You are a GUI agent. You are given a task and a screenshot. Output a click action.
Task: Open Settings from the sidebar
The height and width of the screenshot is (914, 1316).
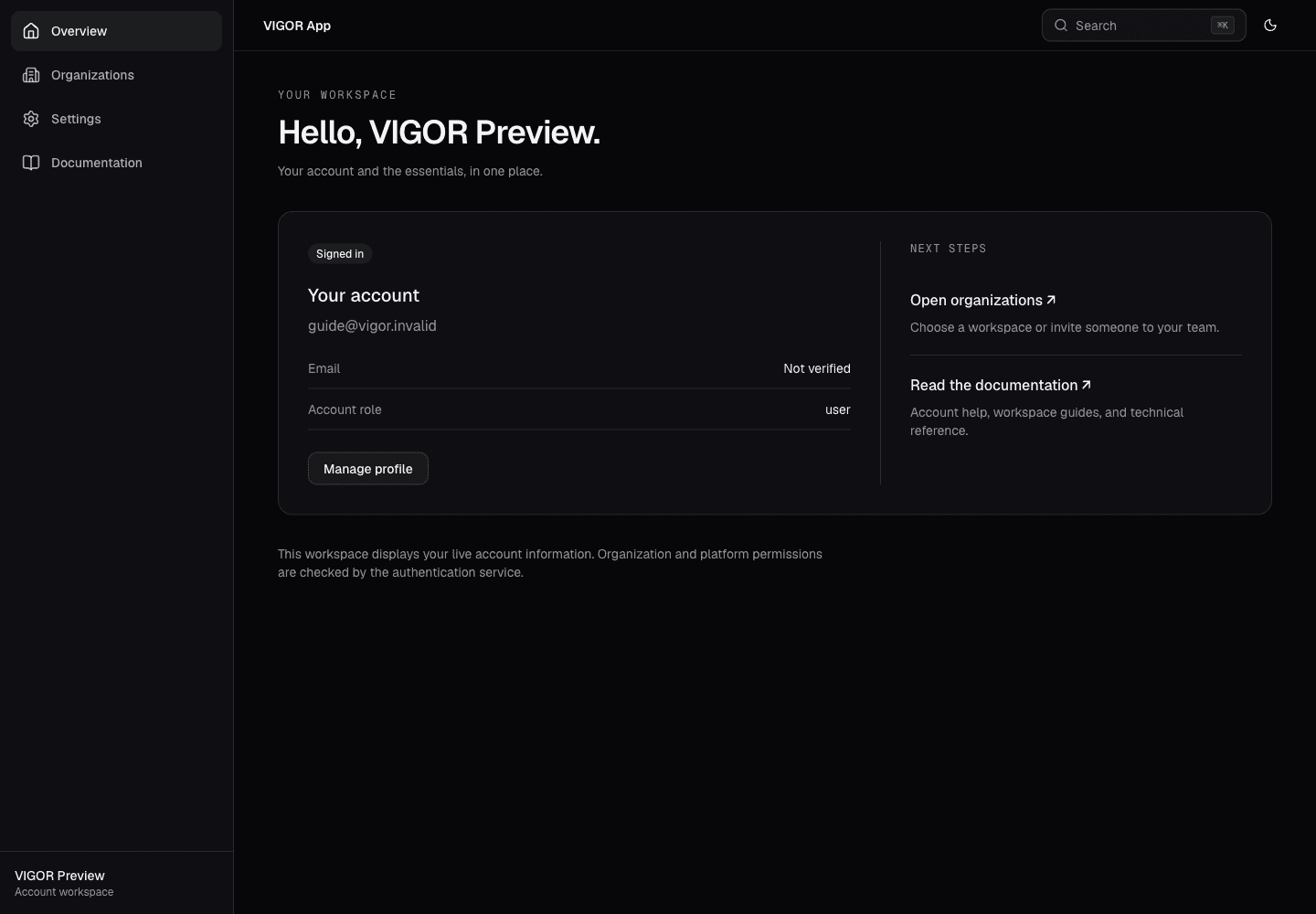point(116,119)
